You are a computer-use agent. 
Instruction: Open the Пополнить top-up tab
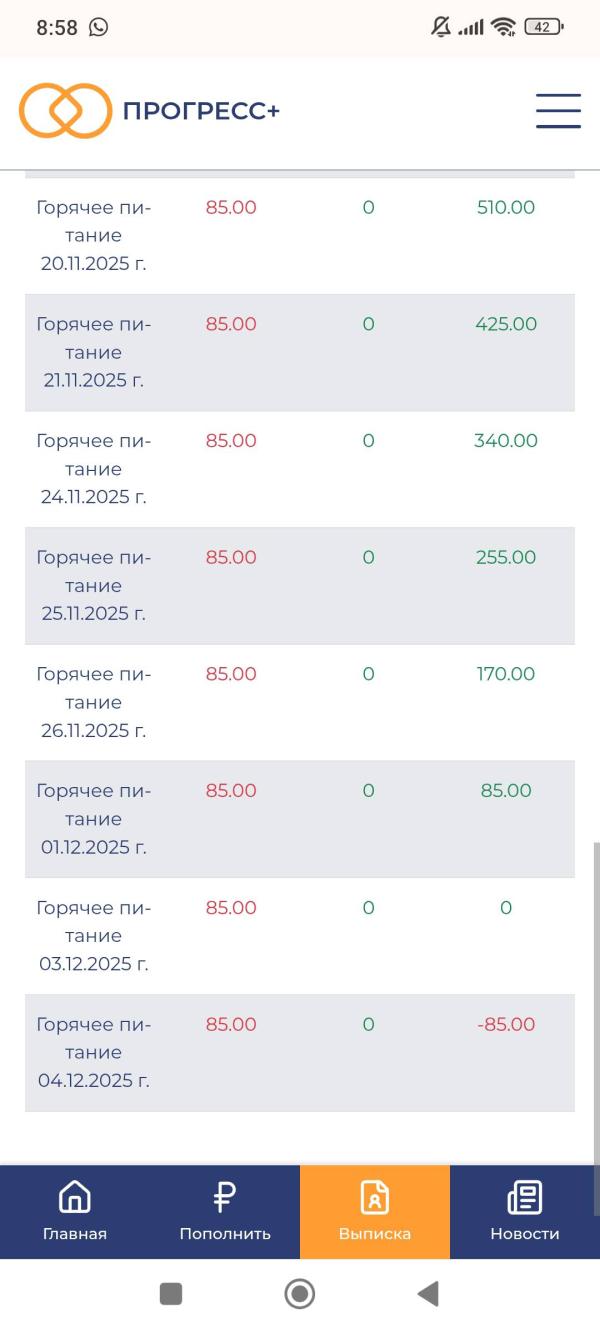(x=225, y=1211)
